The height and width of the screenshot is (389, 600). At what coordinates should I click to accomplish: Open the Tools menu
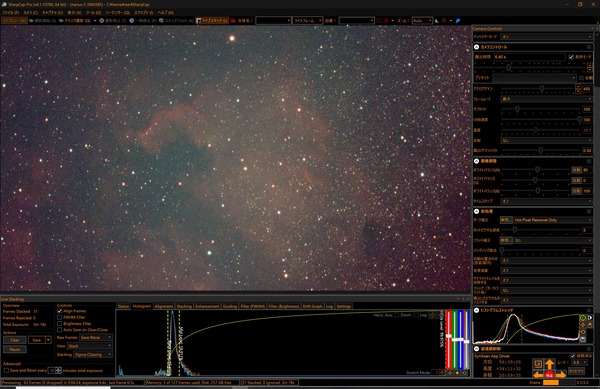[x=93, y=13]
